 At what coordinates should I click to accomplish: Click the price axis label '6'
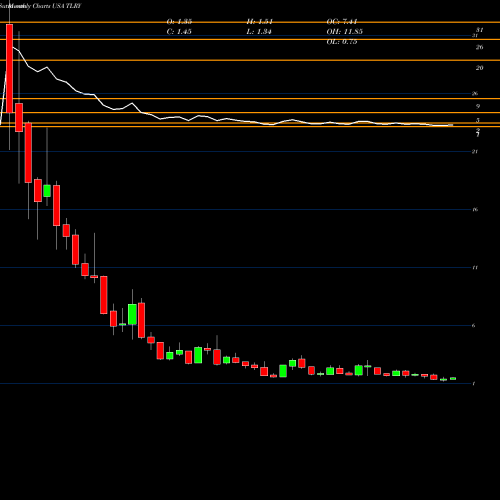(474, 325)
